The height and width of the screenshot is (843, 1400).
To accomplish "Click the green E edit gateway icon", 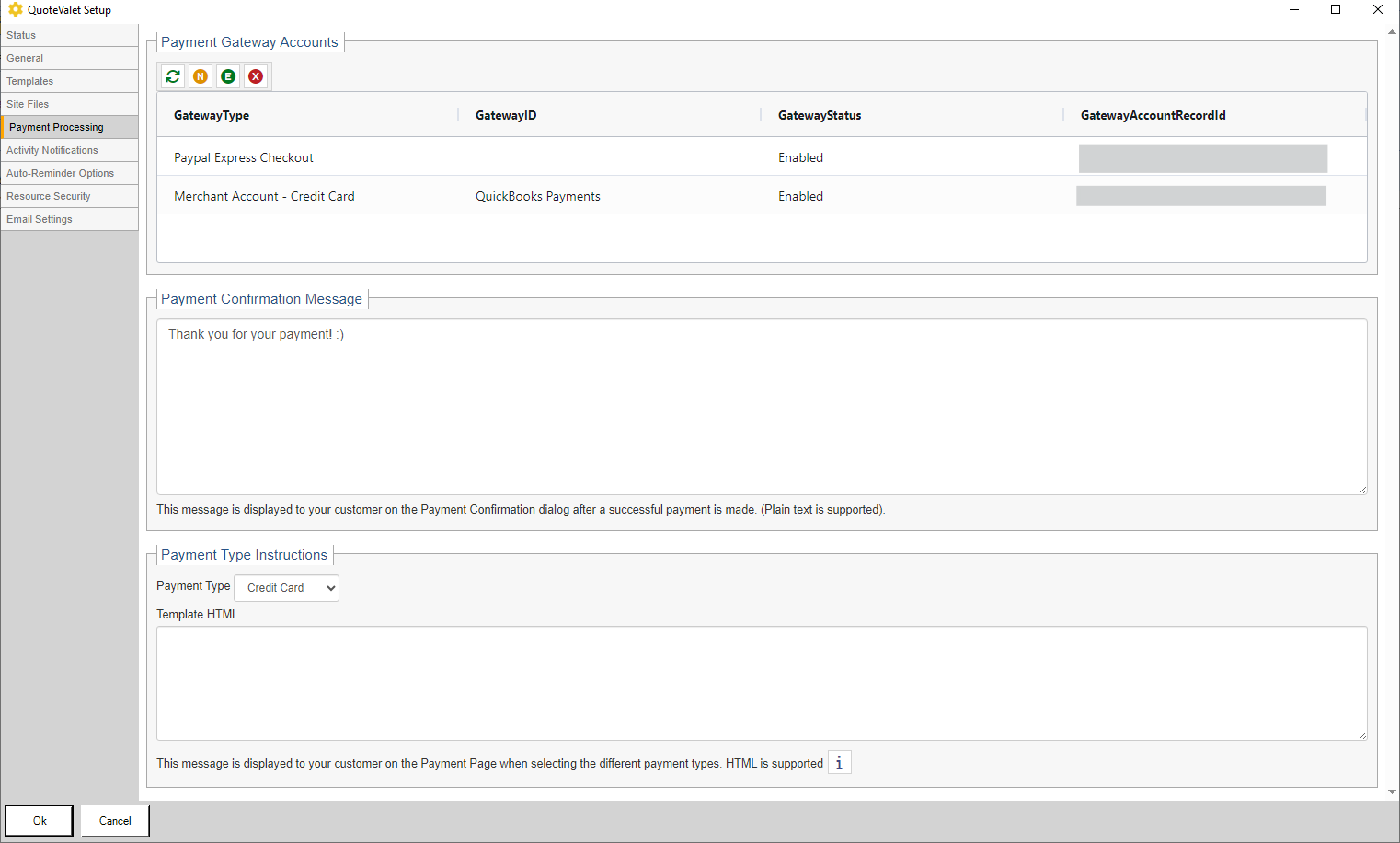I will click(228, 76).
